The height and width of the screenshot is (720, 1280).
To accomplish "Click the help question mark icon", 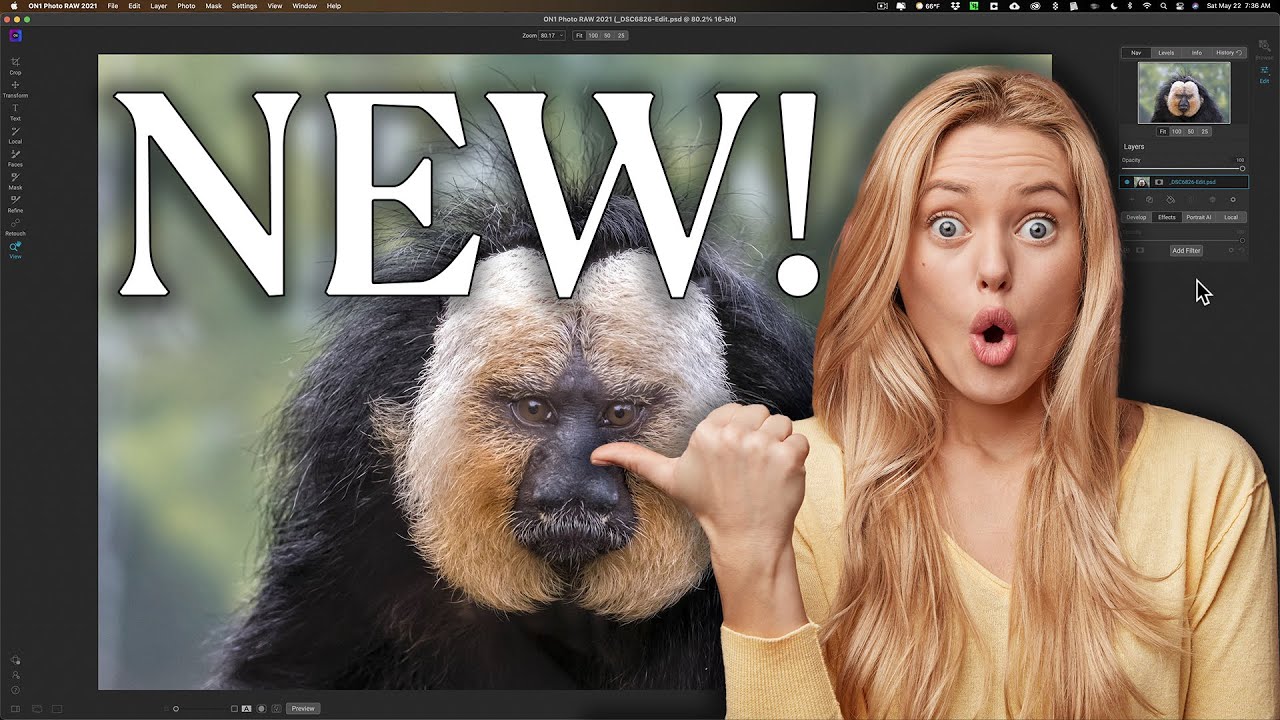I will click(15, 690).
